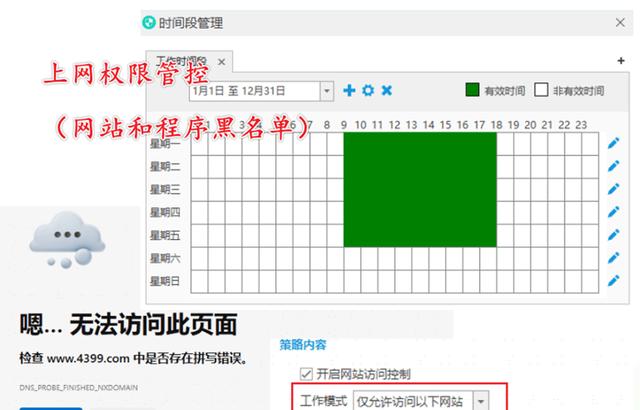Click the 有效时间 legend label
Screen dimensions: 640x410
(504, 91)
